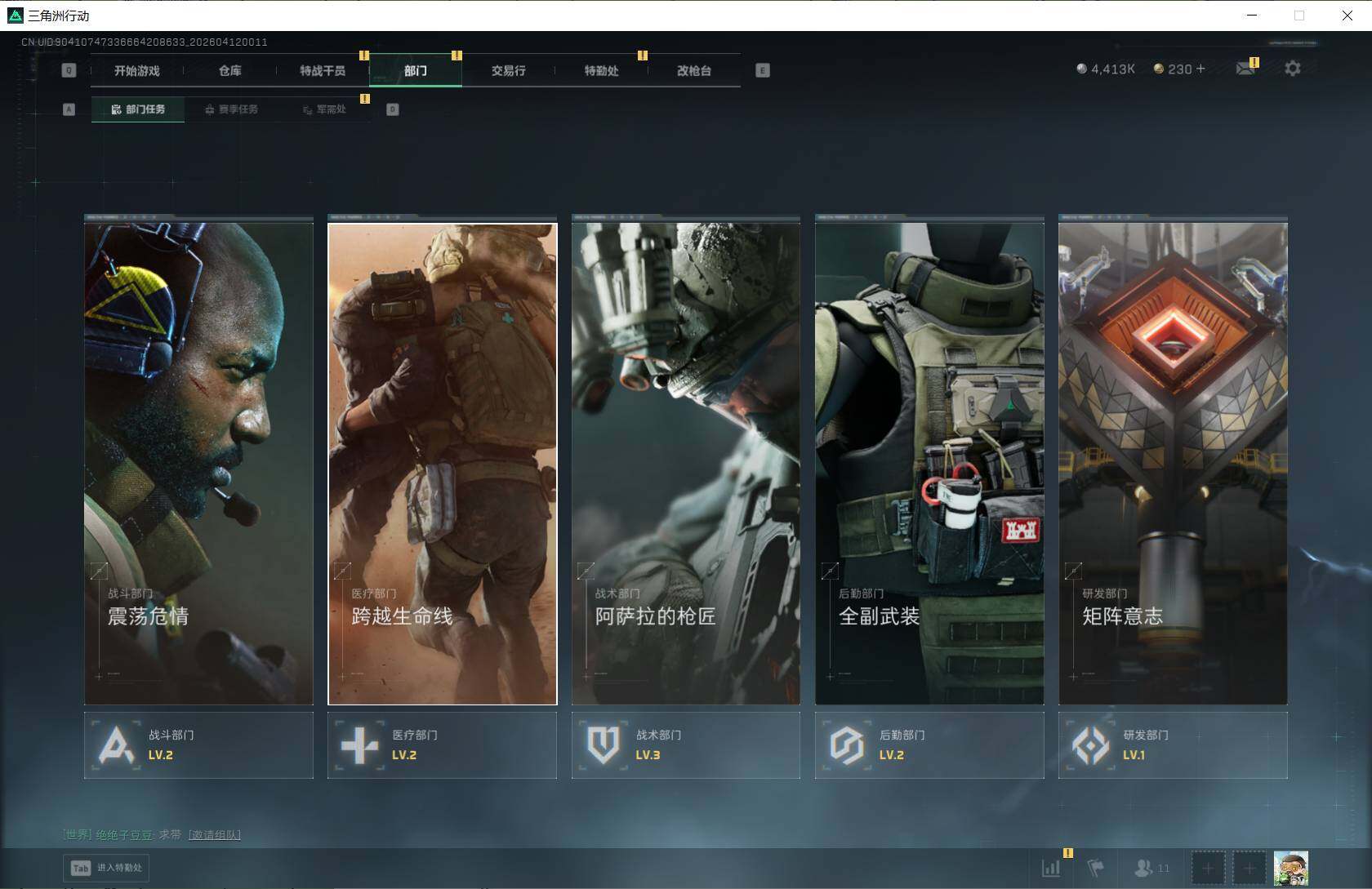
Task: Go to the 特战干员 tab
Action: coord(323,70)
